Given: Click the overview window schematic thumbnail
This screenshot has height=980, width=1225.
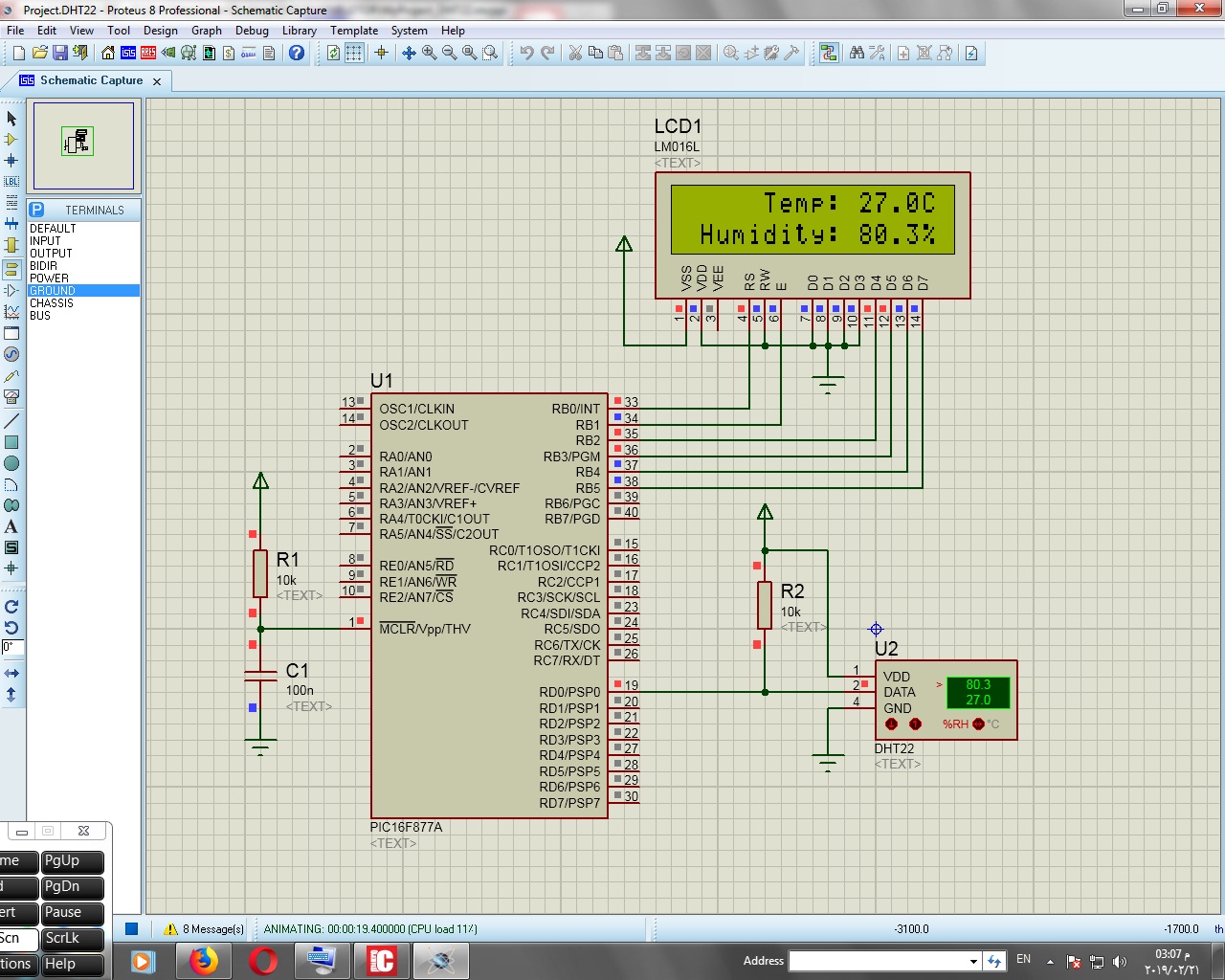Looking at the screenshot, I should [78, 142].
